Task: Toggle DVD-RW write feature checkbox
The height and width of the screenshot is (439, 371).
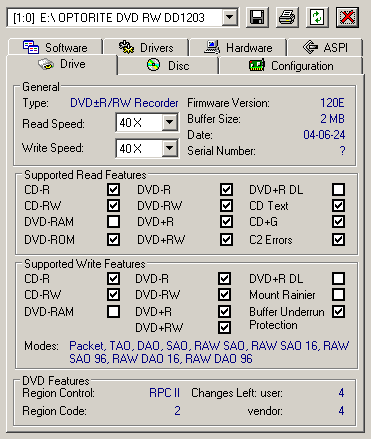Action: point(224,294)
